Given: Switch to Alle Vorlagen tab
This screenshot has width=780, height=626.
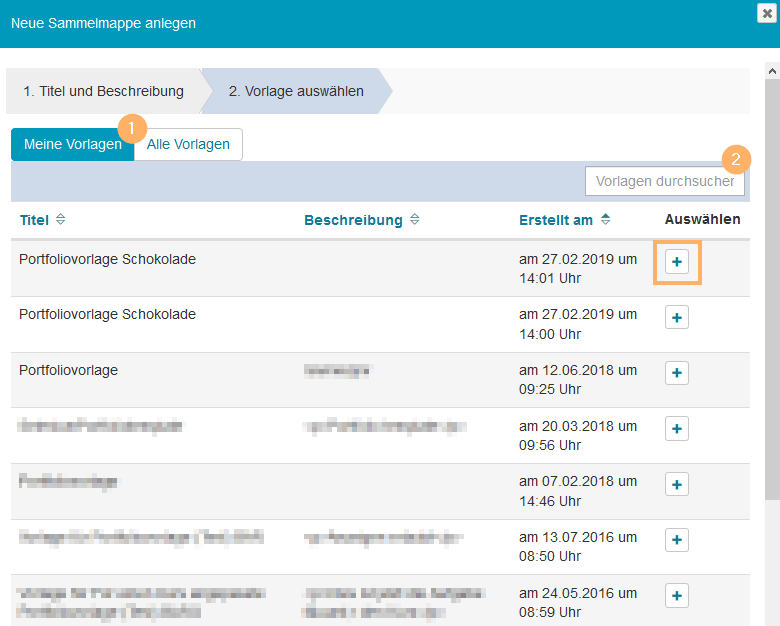Looking at the screenshot, I should coord(188,144).
